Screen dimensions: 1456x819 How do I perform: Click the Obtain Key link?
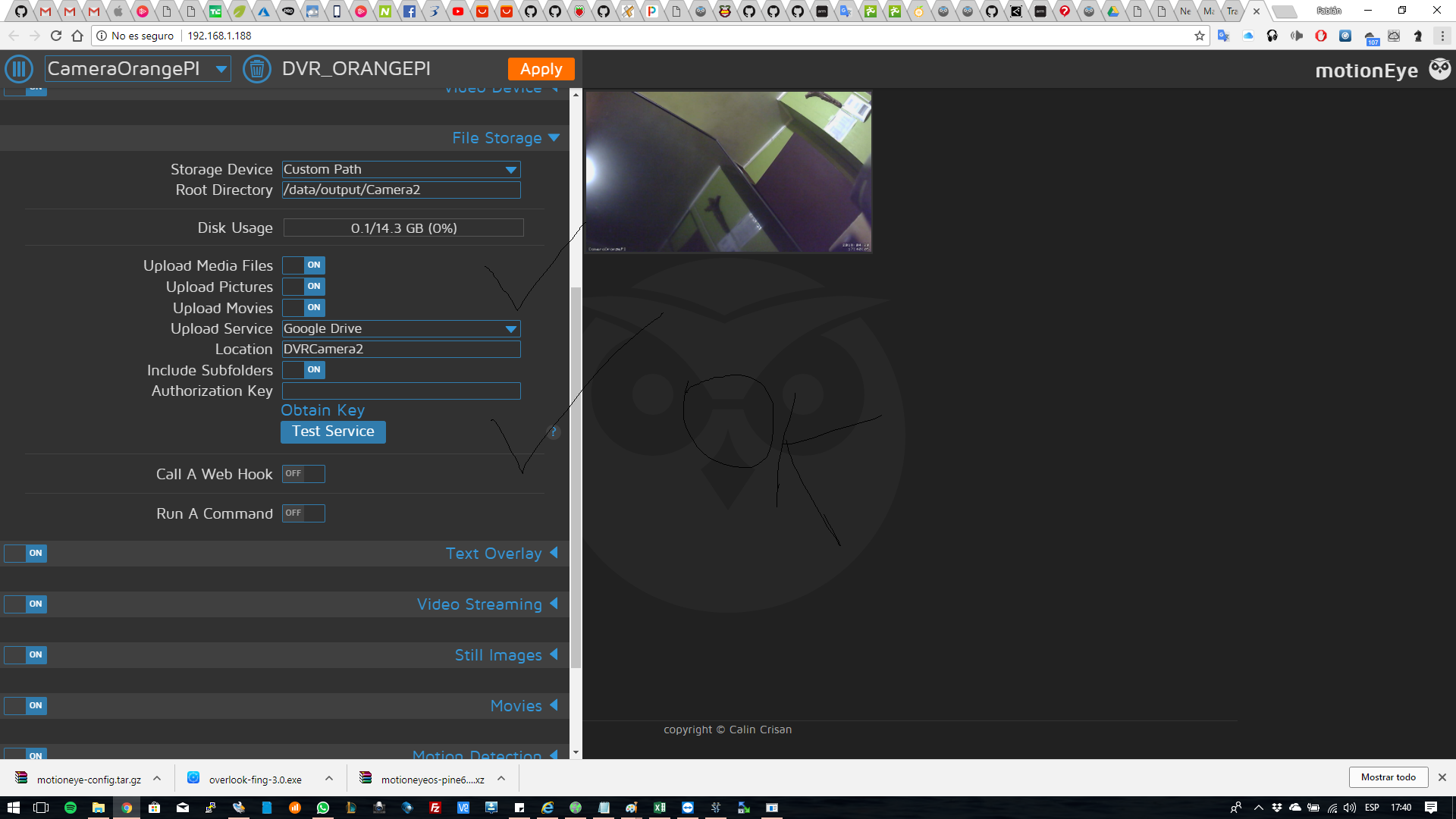(323, 410)
